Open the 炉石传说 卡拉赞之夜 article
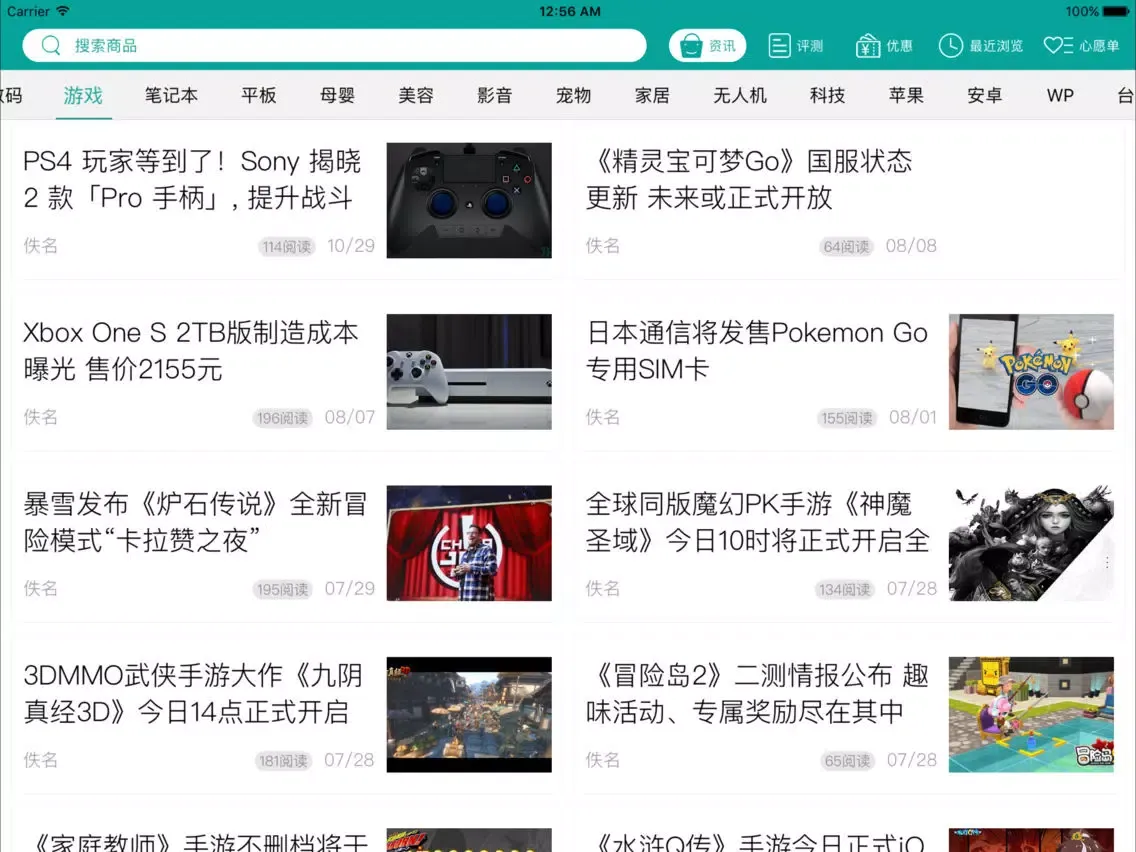Image resolution: width=1136 pixels, height=852 pixels. click(x=196, y=522)
